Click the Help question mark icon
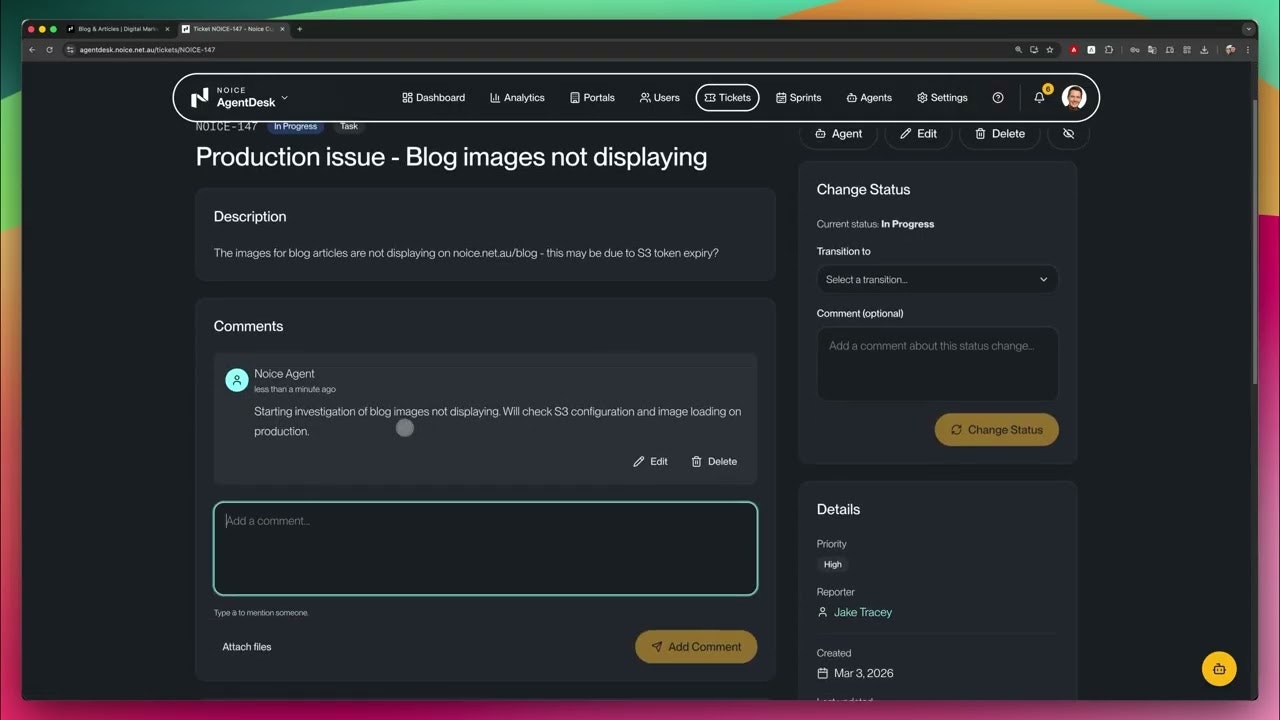1280x720 pixels. coord(997,97)
